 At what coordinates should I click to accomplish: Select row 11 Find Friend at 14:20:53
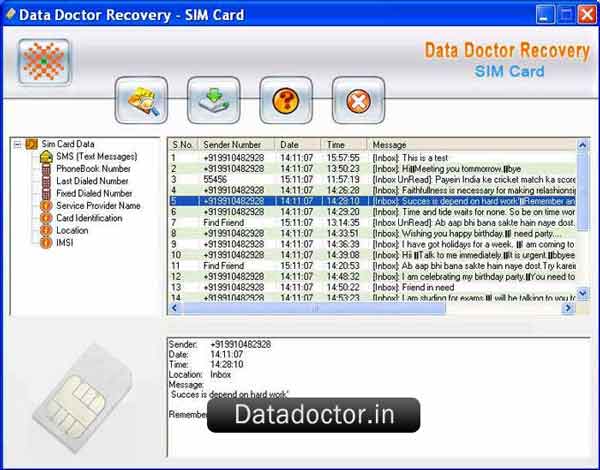point(372,266)
